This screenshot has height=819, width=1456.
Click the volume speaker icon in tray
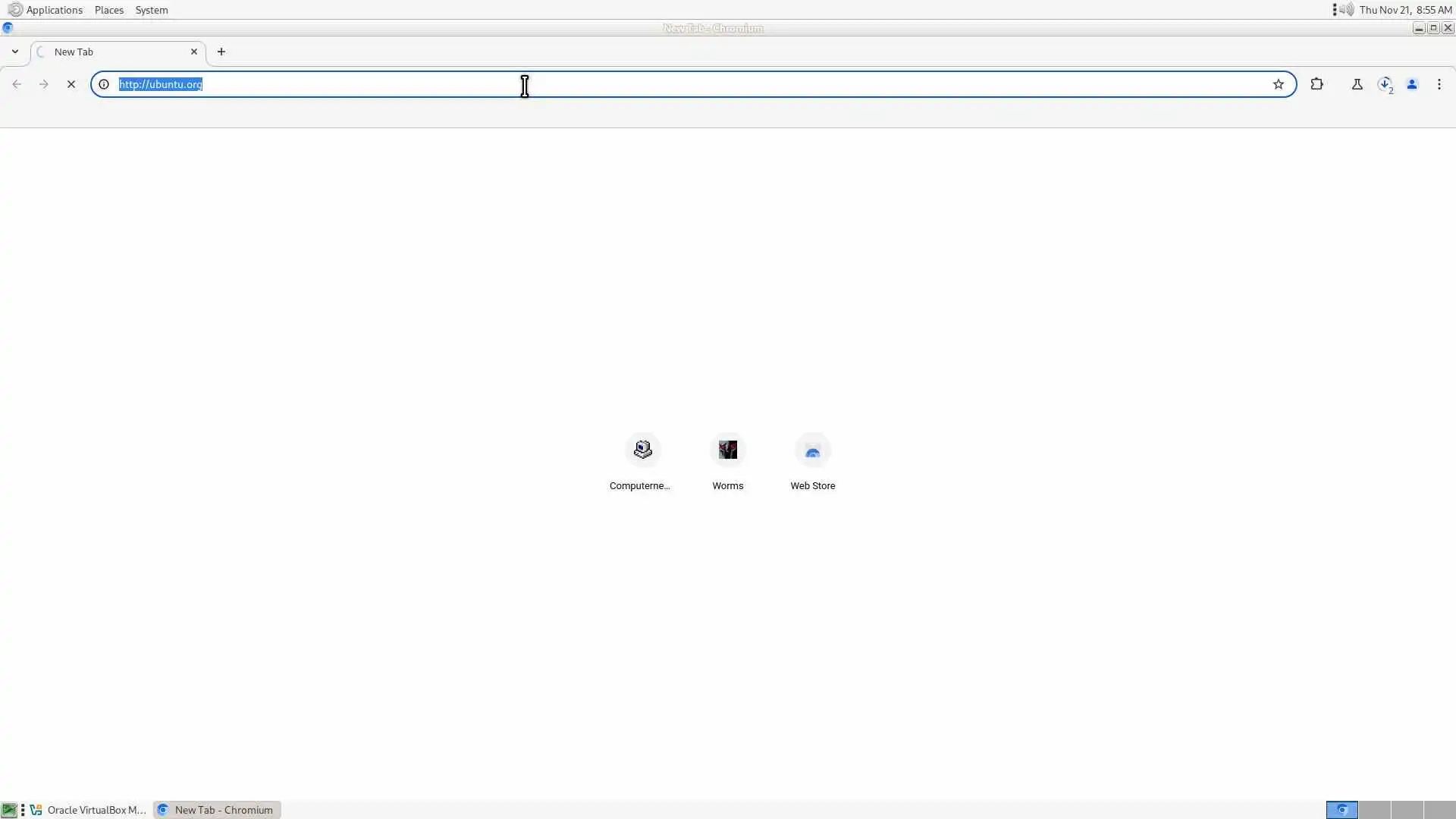tap(1347, 10)
